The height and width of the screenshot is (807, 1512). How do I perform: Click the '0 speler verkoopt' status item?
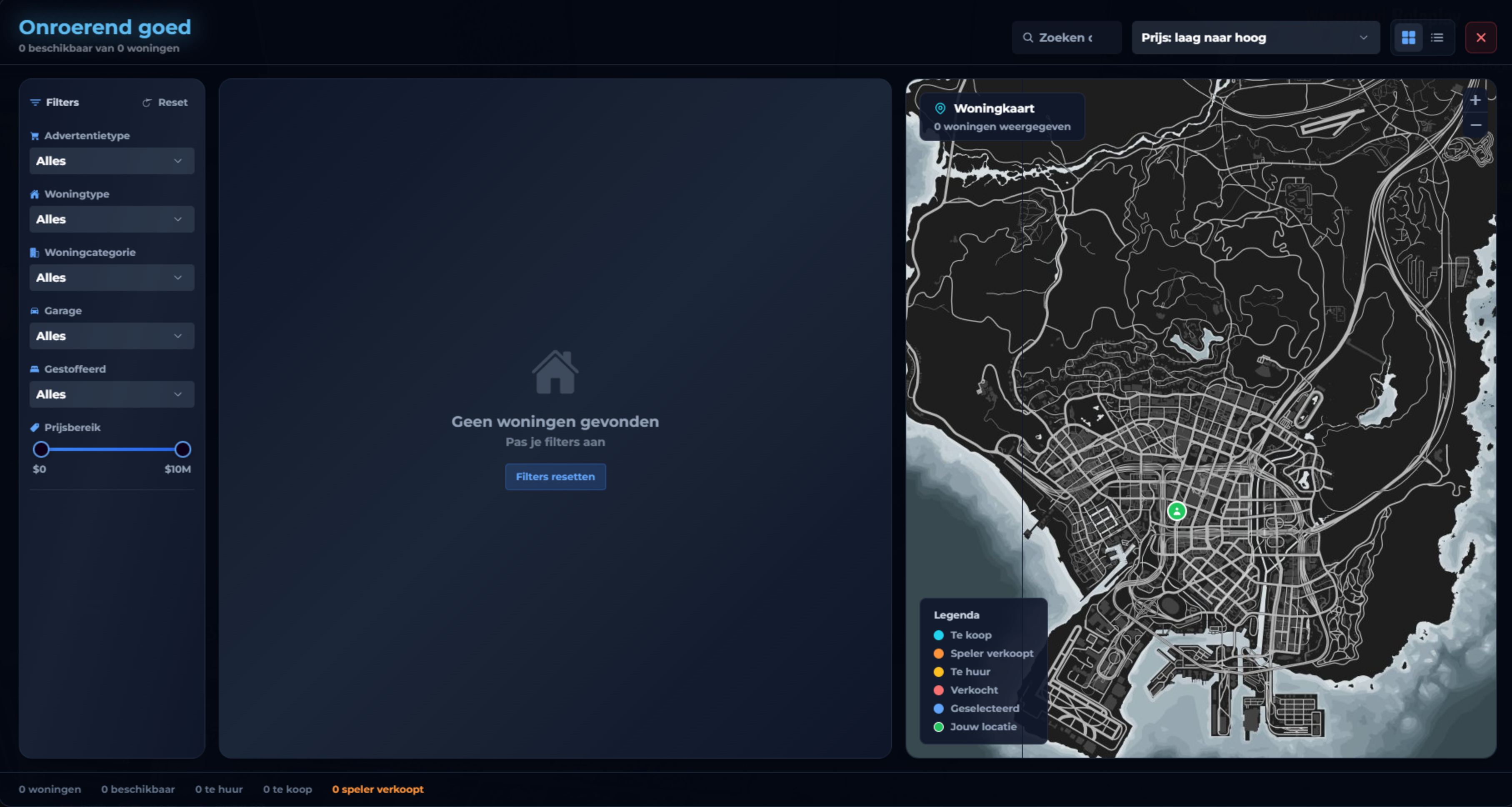tap(377, 789)
